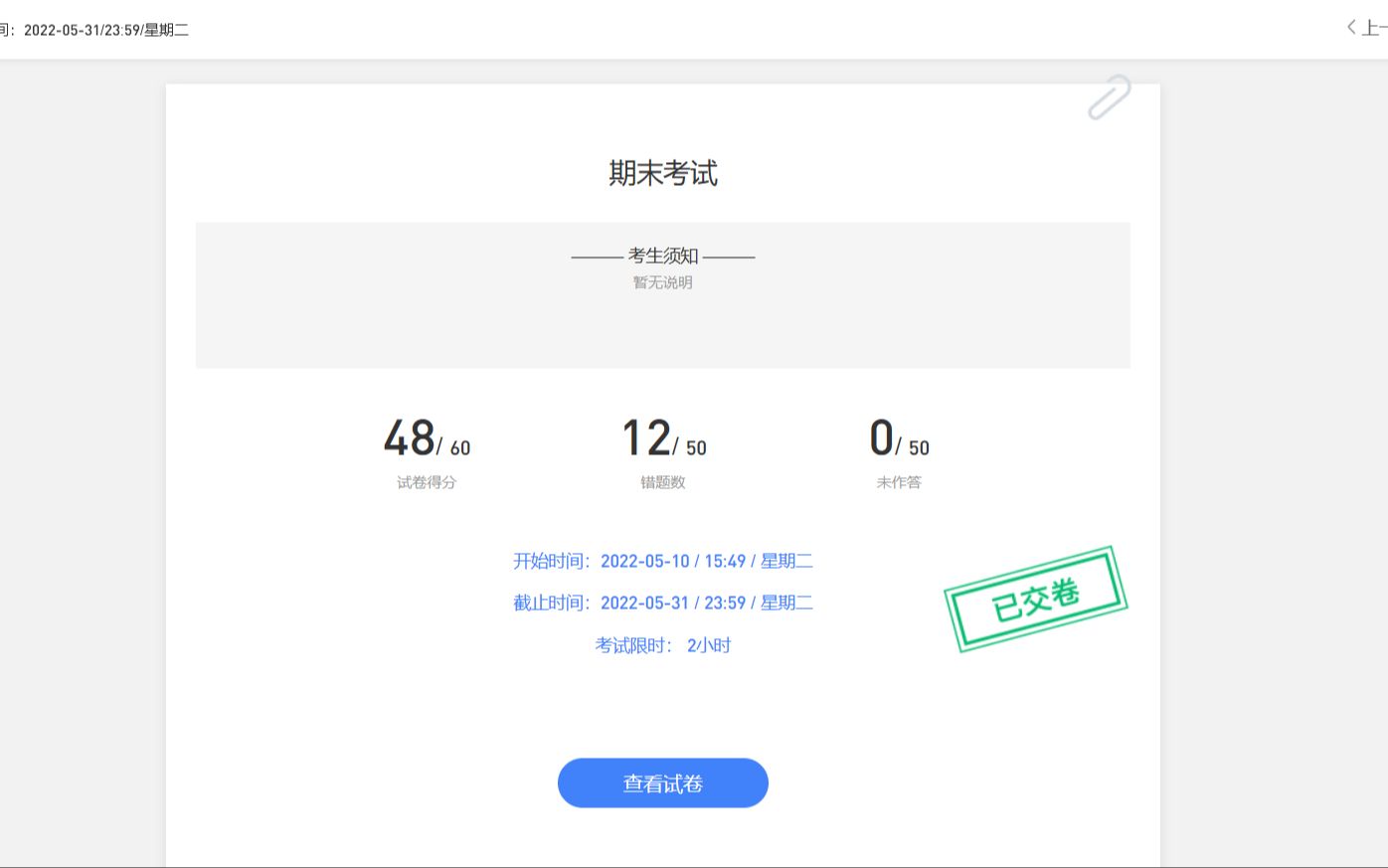Click the wrong answers count 12 / 50
Image resolution: width=1388 pixels, height=868 pixels.
click(x=664, y=438)
